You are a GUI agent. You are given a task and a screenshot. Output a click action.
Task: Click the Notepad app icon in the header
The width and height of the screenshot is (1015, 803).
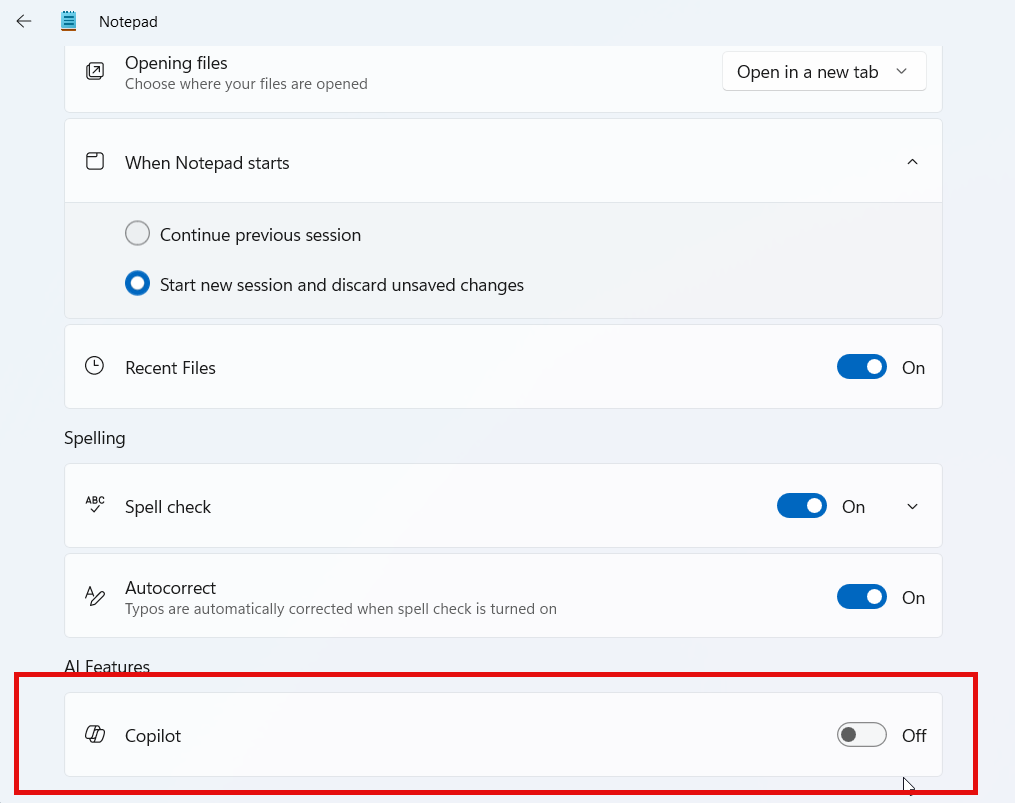point(67,20)
